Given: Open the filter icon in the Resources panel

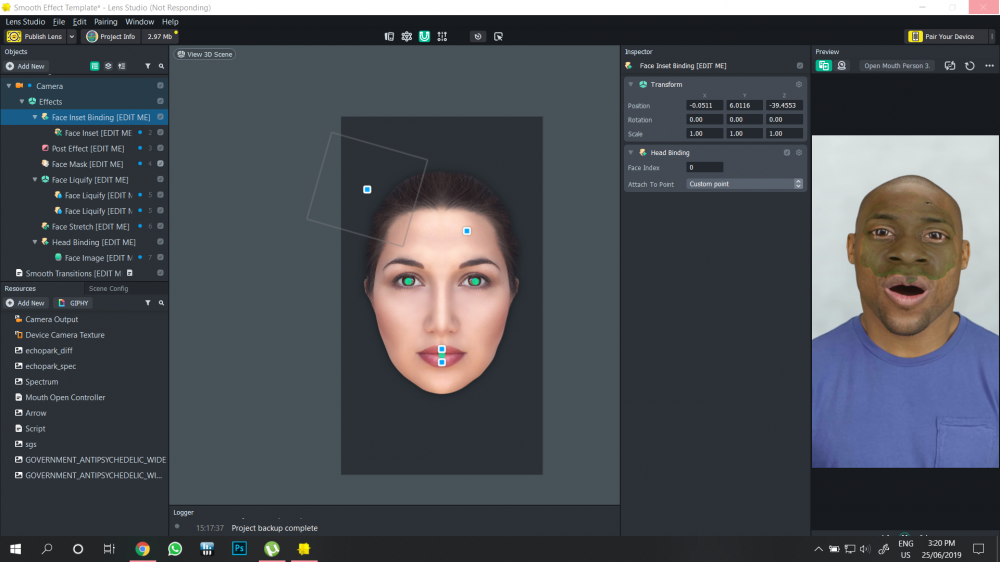Looking at the screenshot, I should (x=148, y=303).
